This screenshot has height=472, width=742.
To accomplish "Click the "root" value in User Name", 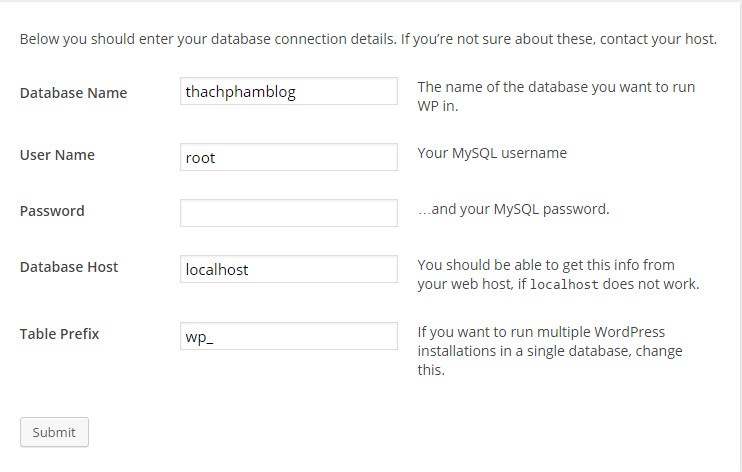I will [200, 157].
